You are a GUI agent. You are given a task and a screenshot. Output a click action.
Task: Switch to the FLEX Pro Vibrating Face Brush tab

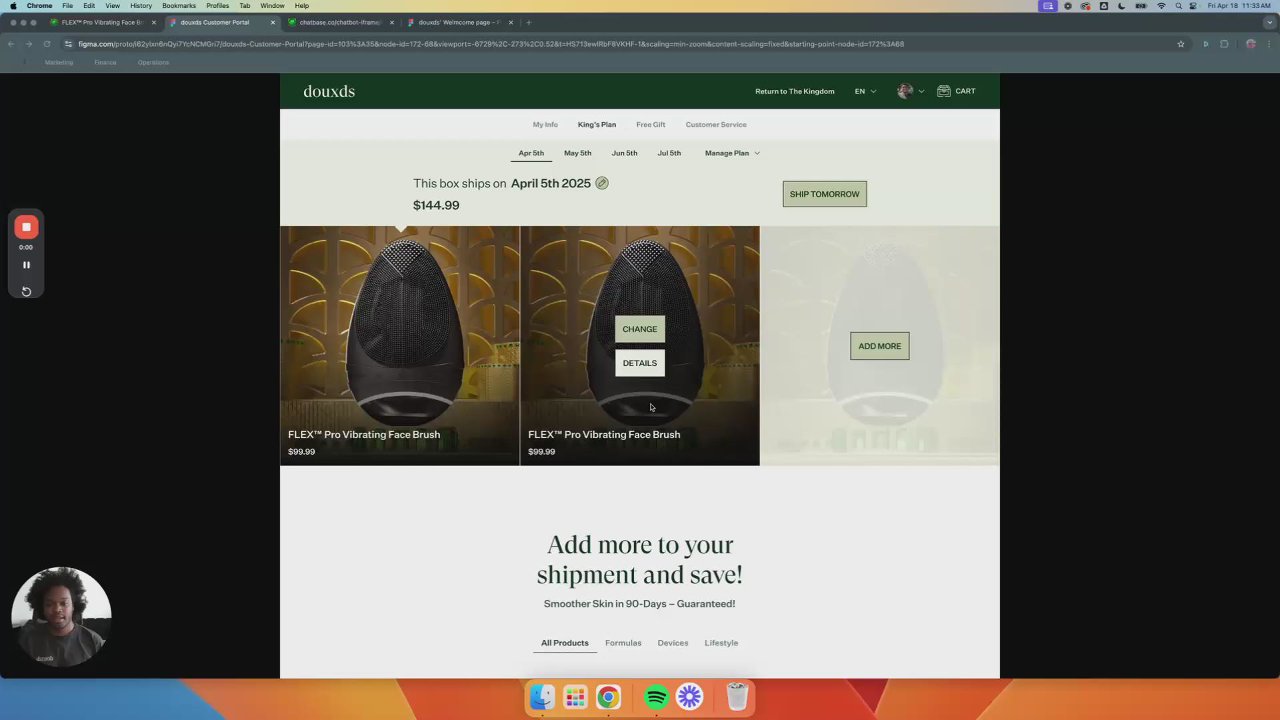[x=102, y=22]
